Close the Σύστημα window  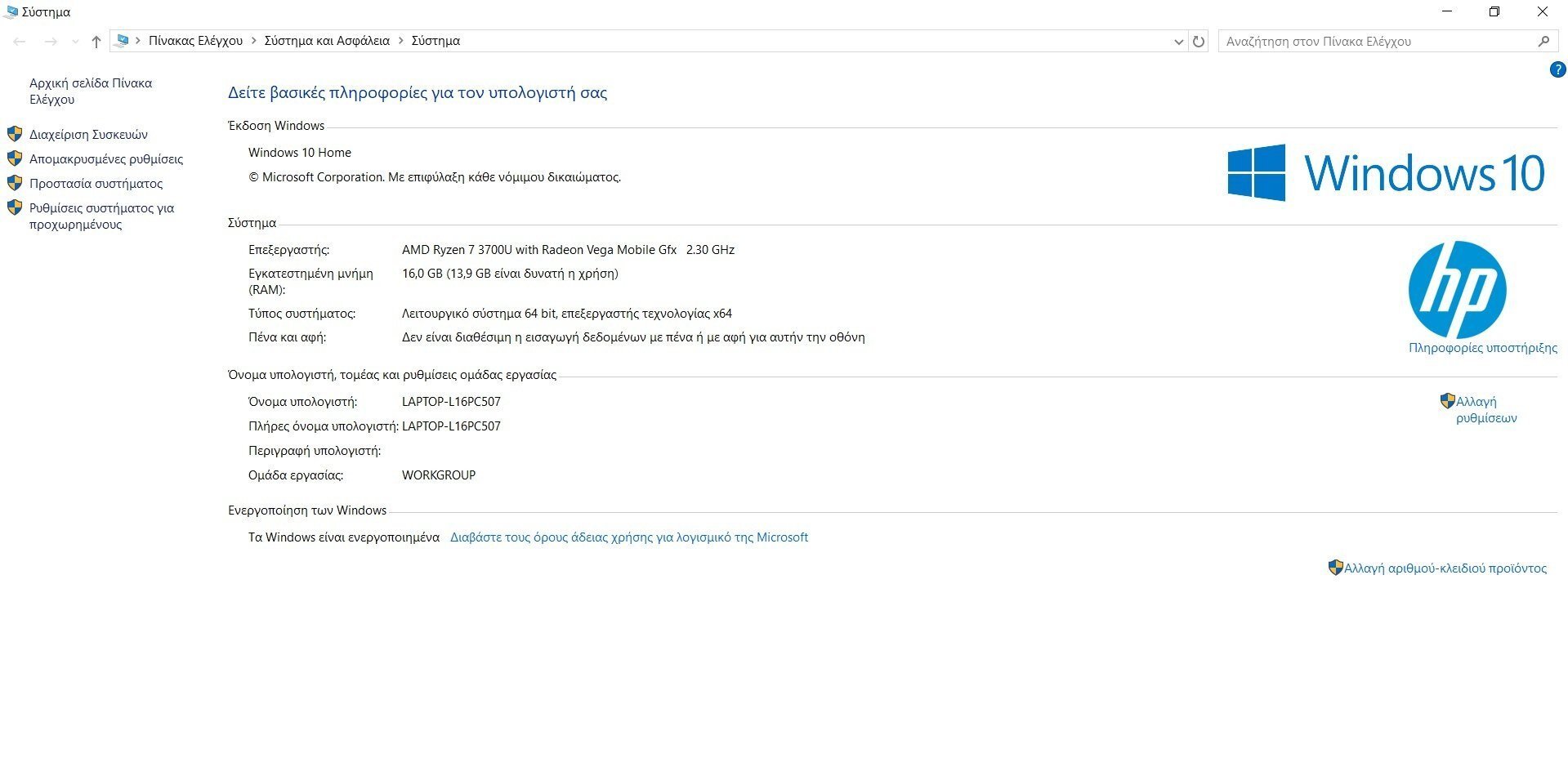(1543, 11)
